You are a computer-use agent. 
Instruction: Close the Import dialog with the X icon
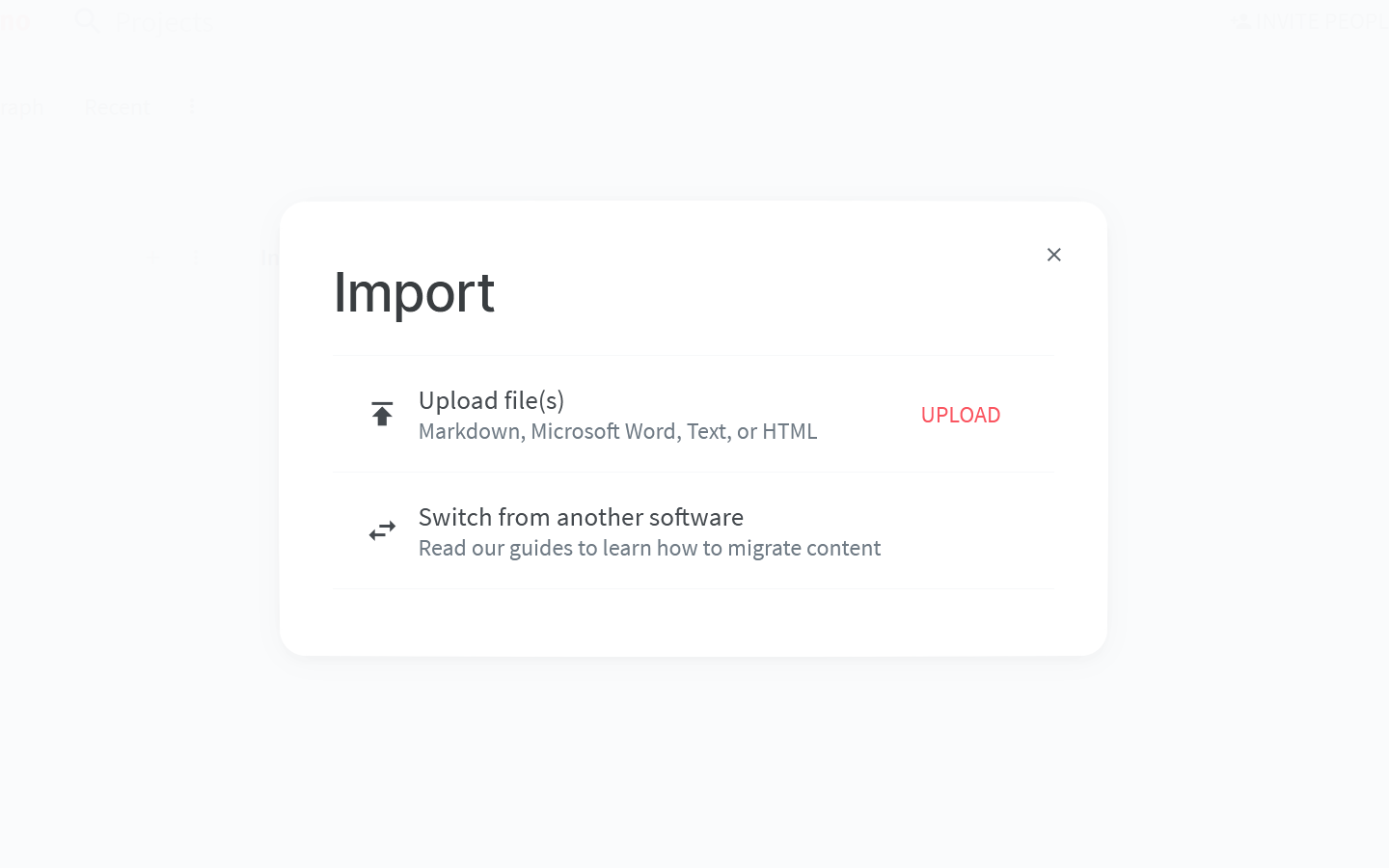pos(1053,255)
